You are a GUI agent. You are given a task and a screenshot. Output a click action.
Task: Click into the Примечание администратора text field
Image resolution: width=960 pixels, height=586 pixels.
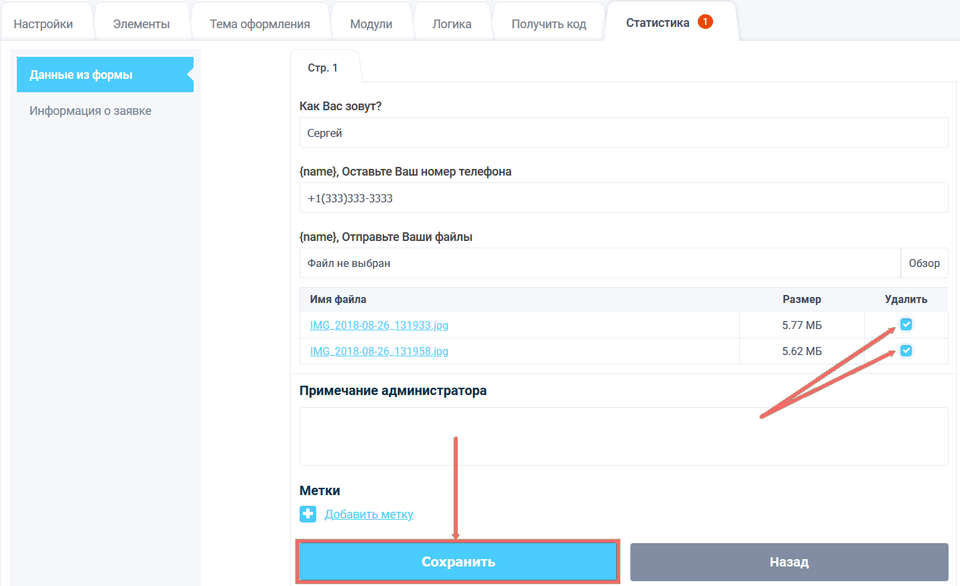[x=624, y=435]
